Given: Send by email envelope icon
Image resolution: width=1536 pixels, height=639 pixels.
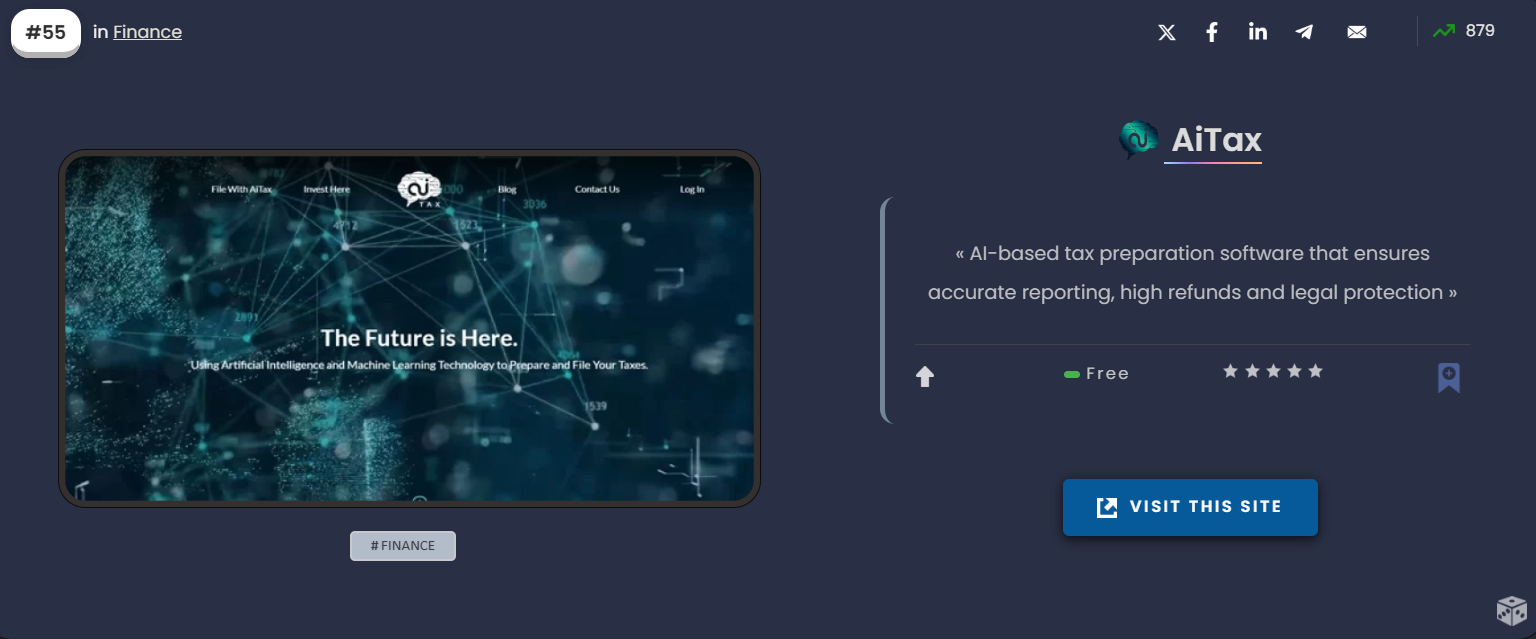Looking at the screenshot, I should tap(1357, 32).
